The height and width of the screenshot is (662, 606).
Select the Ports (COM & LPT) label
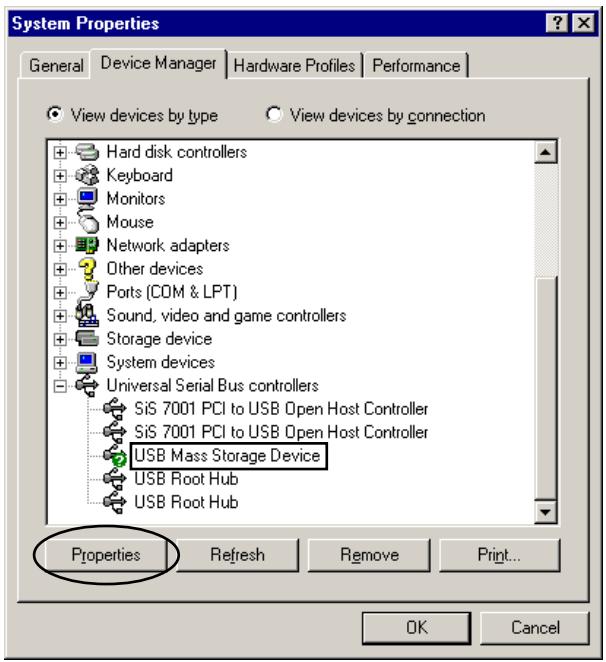tap(172, 292)
